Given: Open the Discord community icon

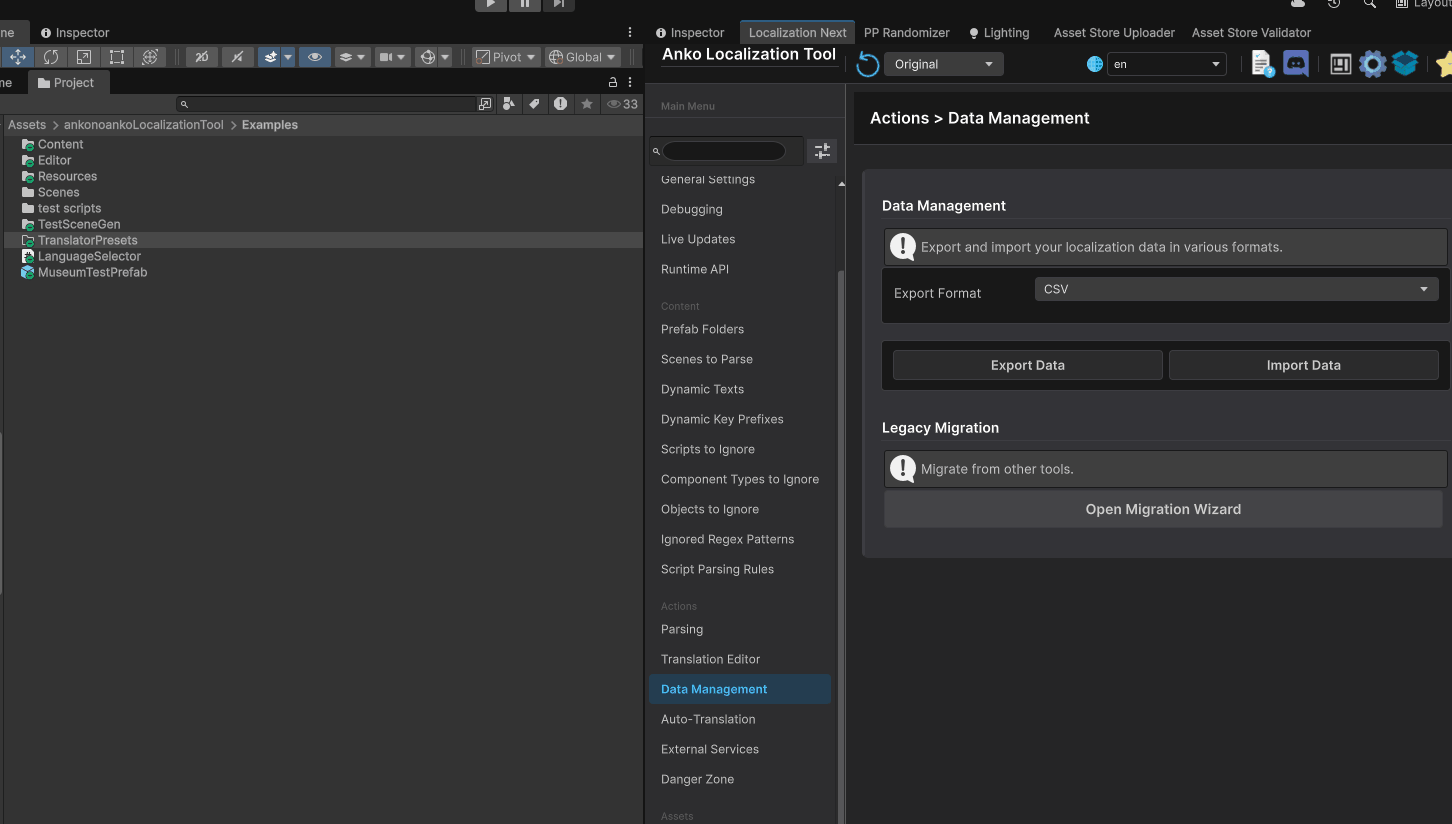Looking at the screenshot, I should click(x=1296, y=63).
